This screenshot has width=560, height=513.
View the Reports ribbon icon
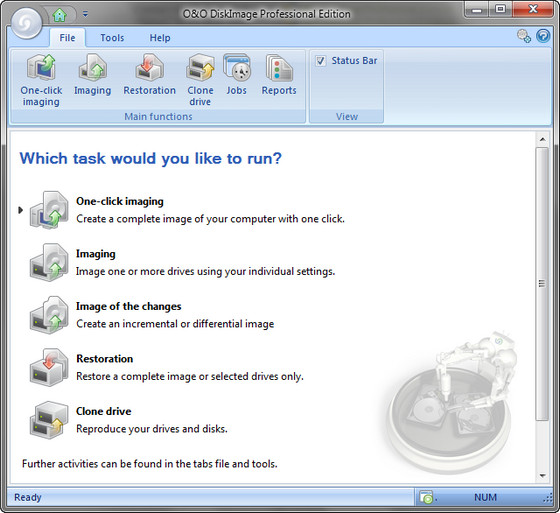point(279,75)
